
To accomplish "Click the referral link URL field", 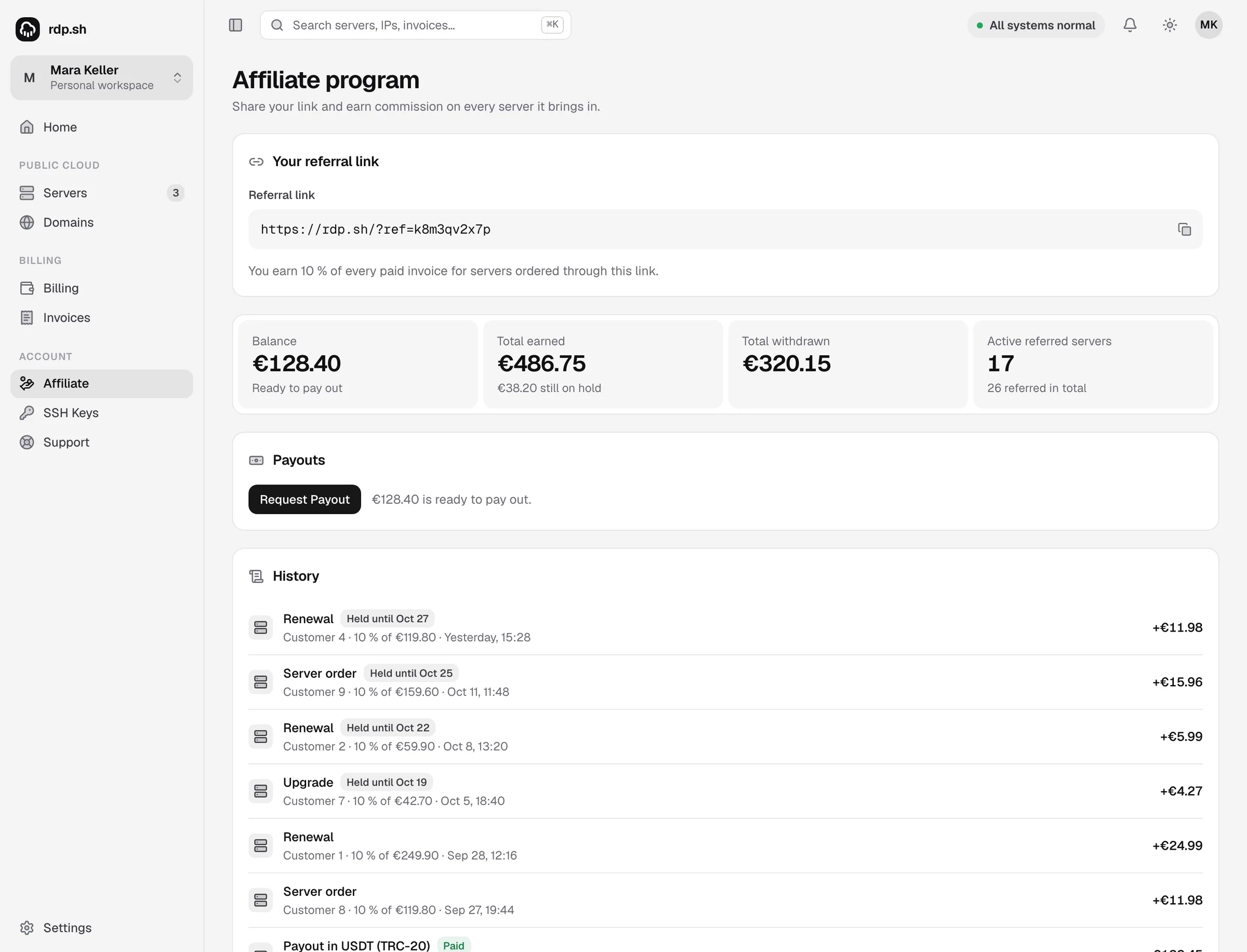I will point(725,229).
